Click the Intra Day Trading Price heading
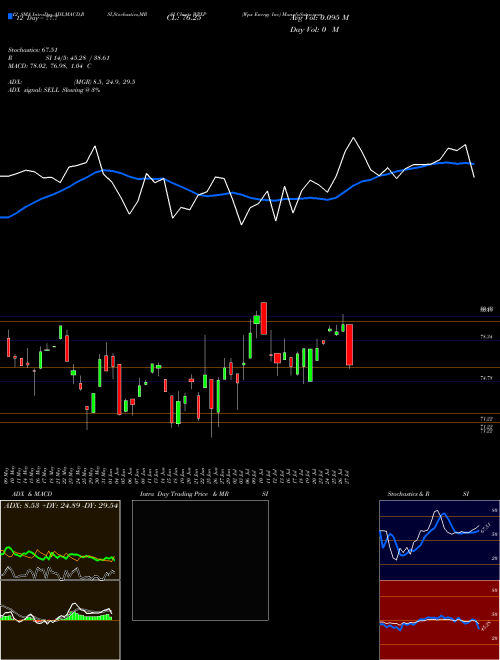This screenshot has height=660, width=500. pyautogui.click(x=174, y=494)
